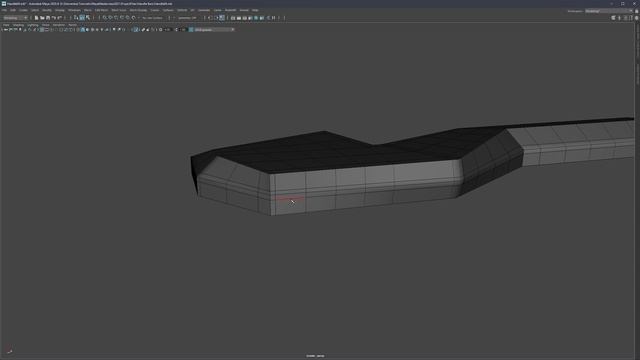Click the view axis gizmo in viewport corner

tap(9, 350)
